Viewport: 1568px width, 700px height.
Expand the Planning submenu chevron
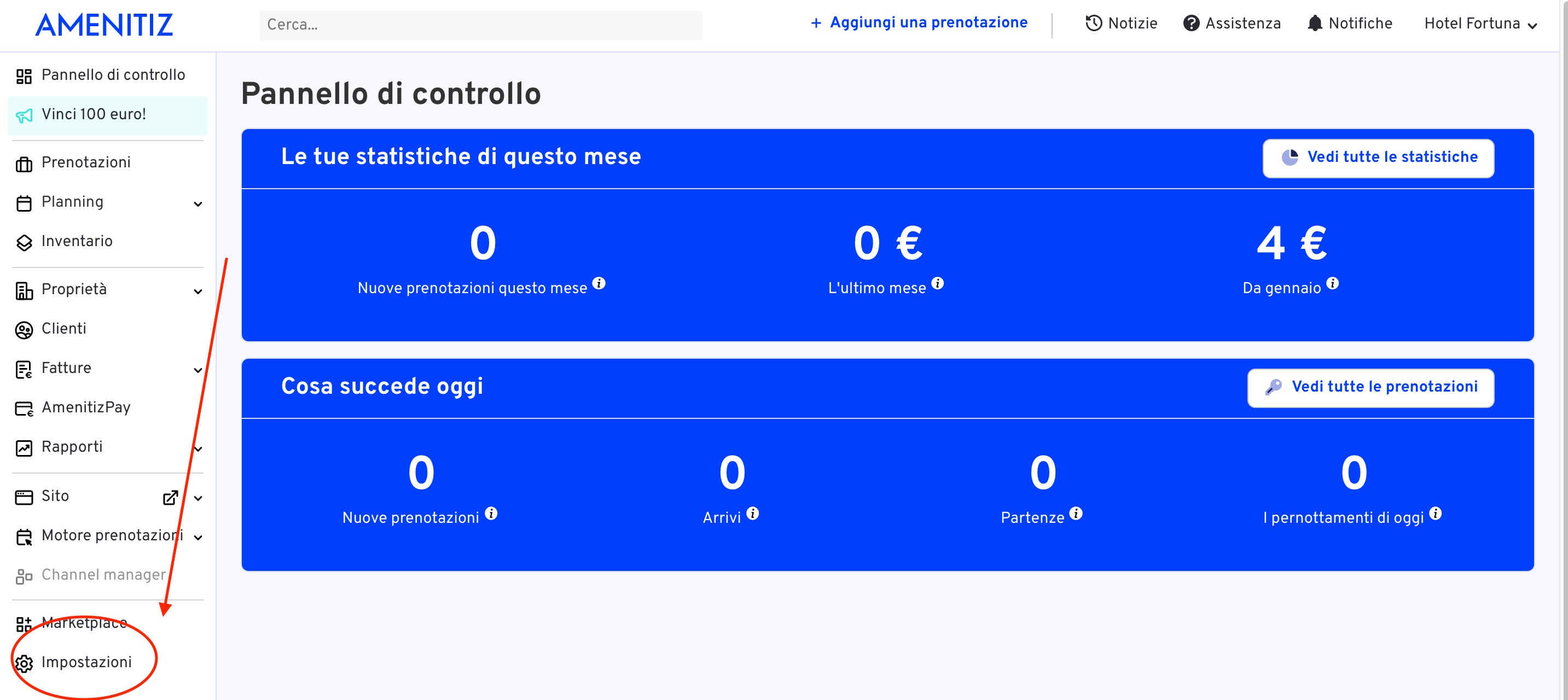click(x=198, y=204)
